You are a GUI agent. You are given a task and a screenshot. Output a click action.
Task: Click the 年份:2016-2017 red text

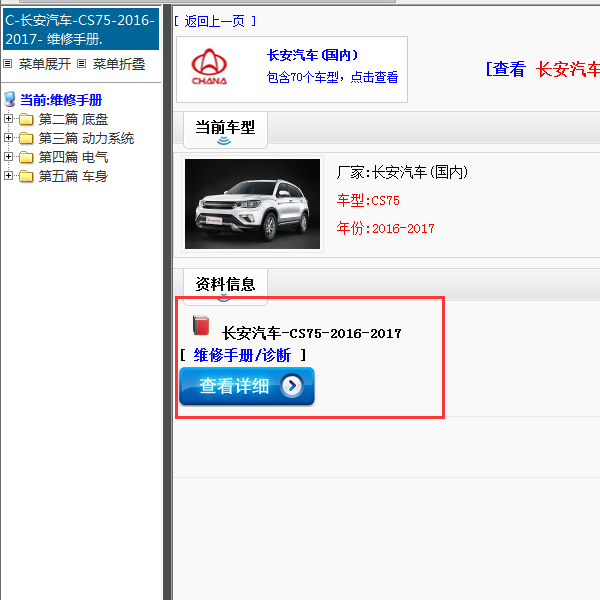(386, 228)
